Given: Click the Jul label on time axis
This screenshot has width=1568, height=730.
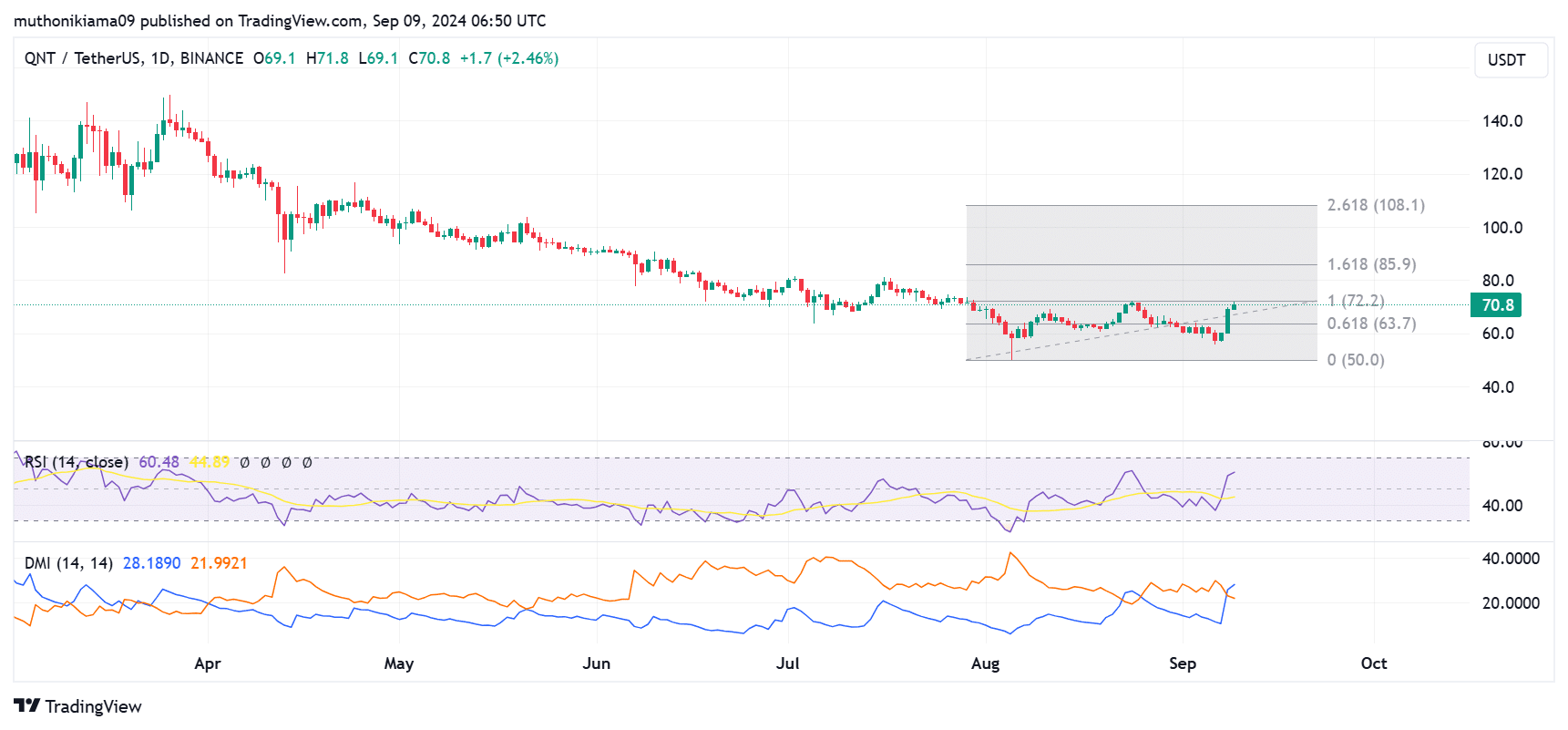Looking at the screenshot, I should tap(788, 663).
